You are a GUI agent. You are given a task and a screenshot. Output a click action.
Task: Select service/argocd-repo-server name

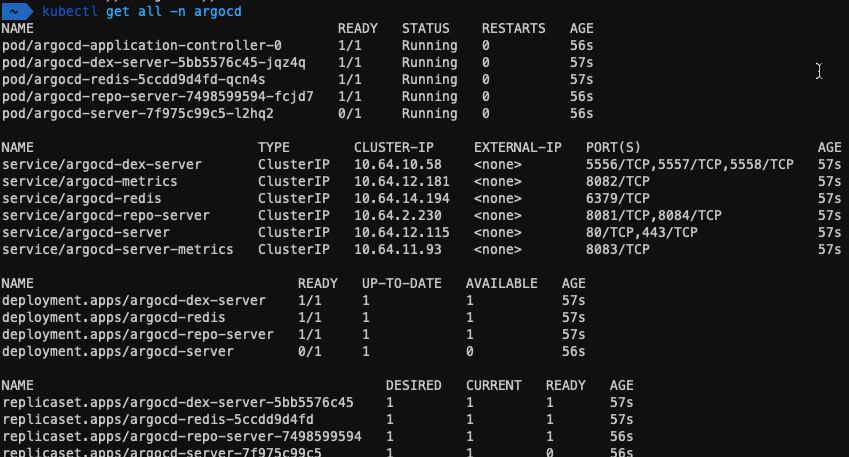pos(106,216)
